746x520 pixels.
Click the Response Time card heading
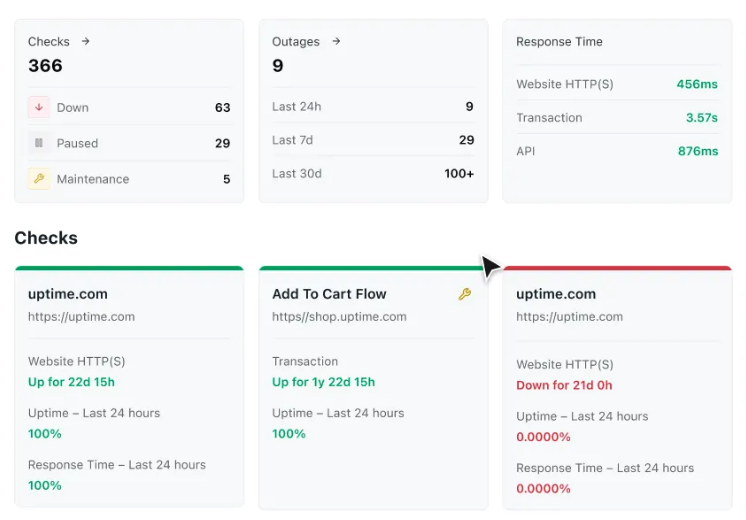pos(560,42)
